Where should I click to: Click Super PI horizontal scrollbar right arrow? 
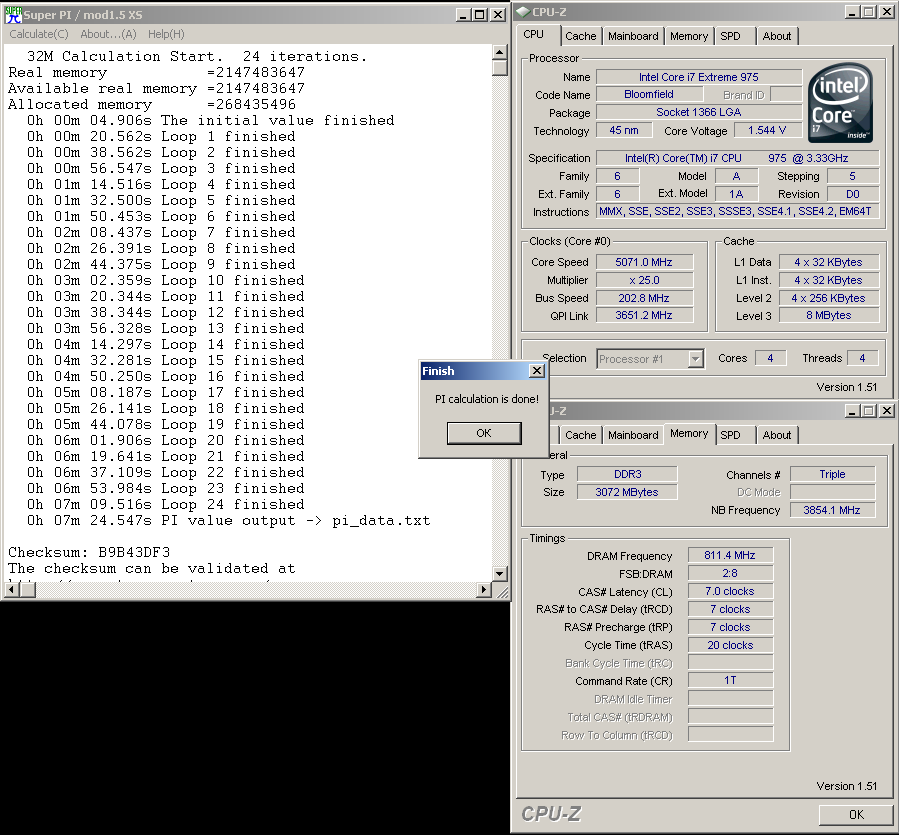click(484, 590)
